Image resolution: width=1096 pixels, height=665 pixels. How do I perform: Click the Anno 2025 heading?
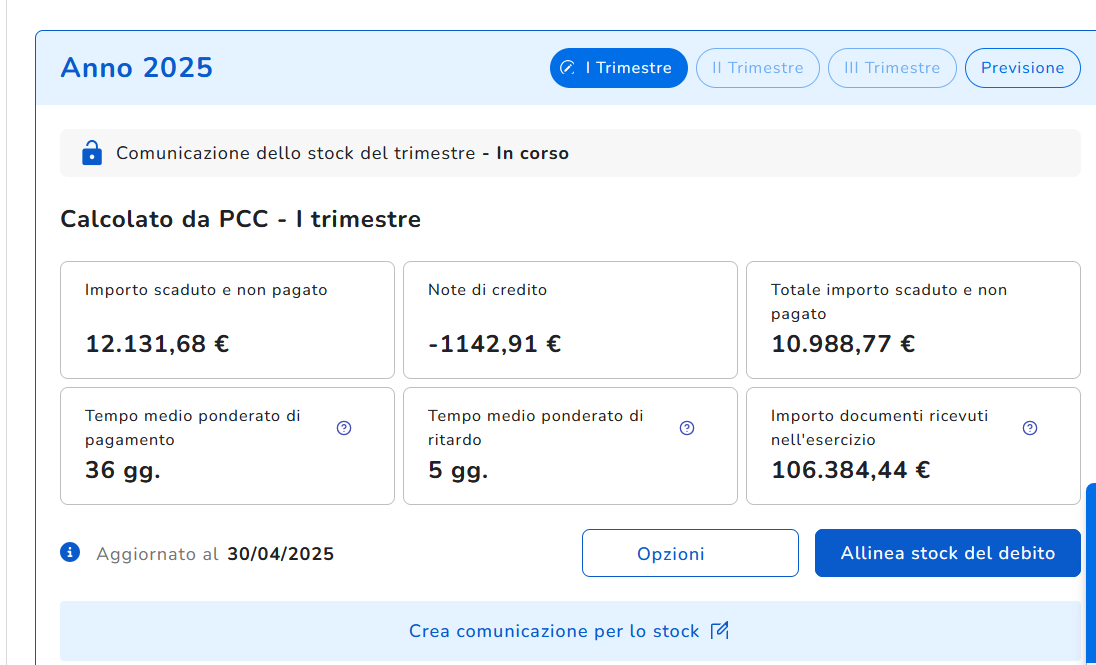click(137, 68)
